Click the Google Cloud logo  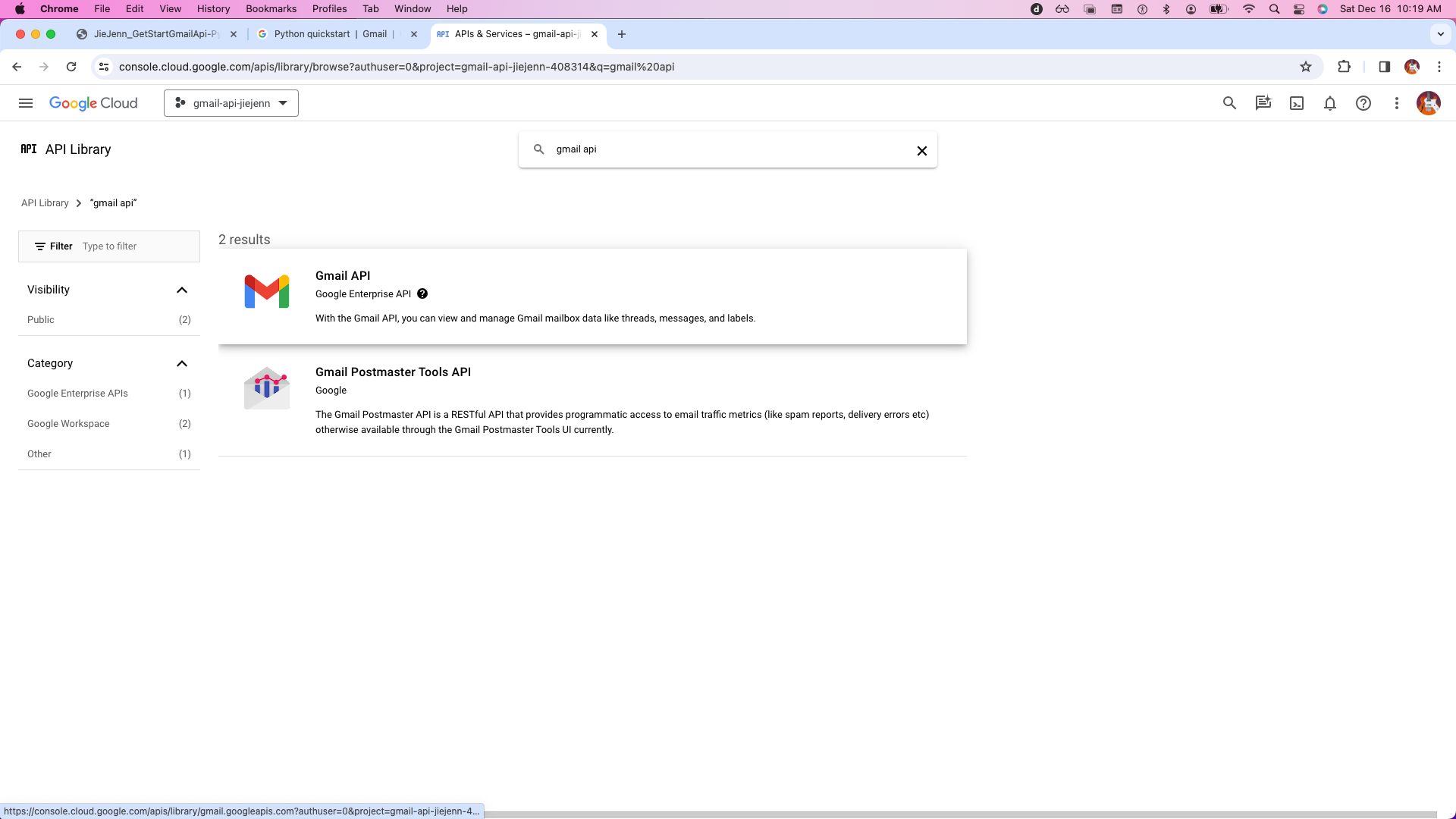coord(93,103)
